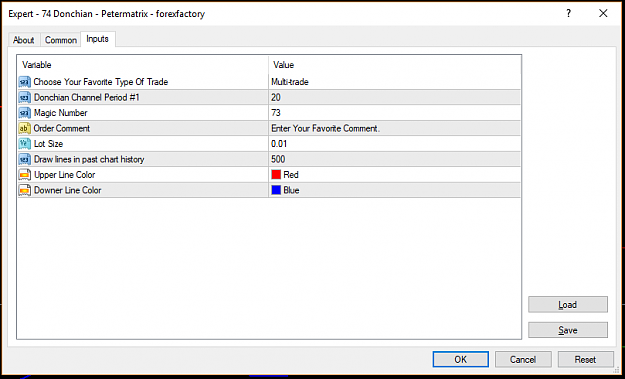
Task: Switch to the About tab
Action: point(24,40)
